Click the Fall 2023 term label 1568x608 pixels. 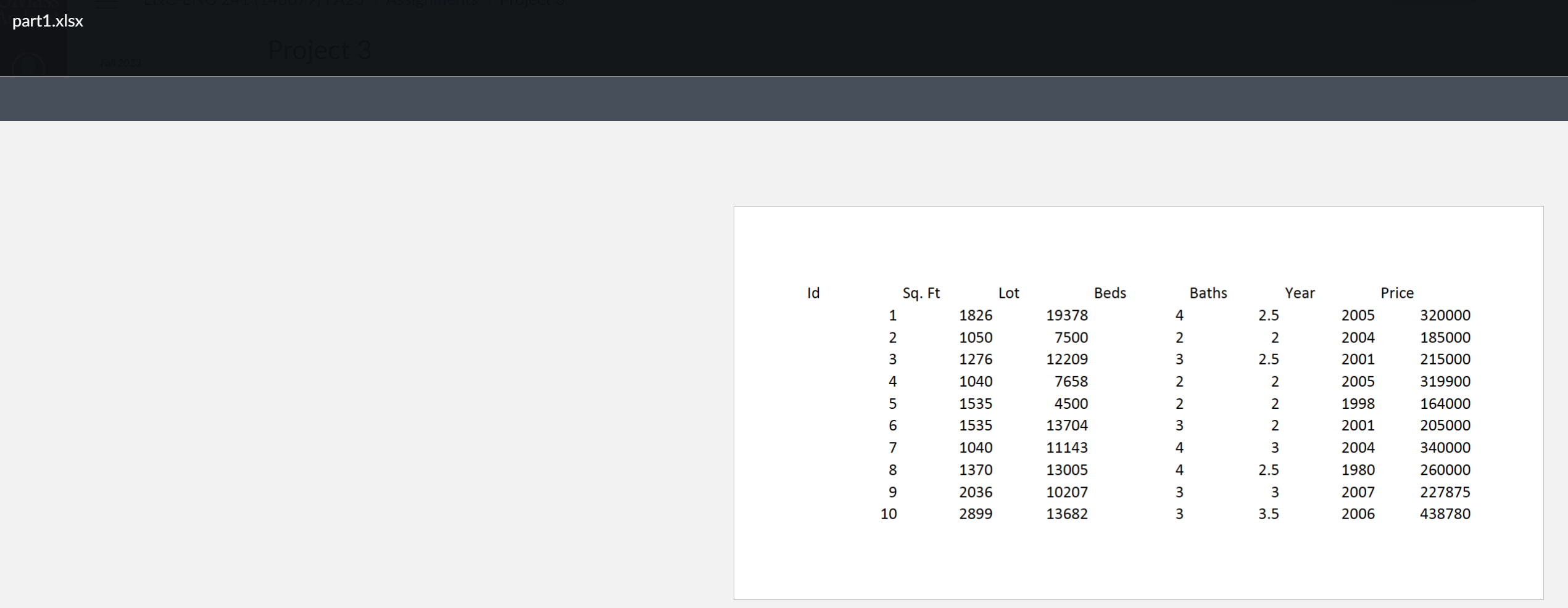point(120,63)
